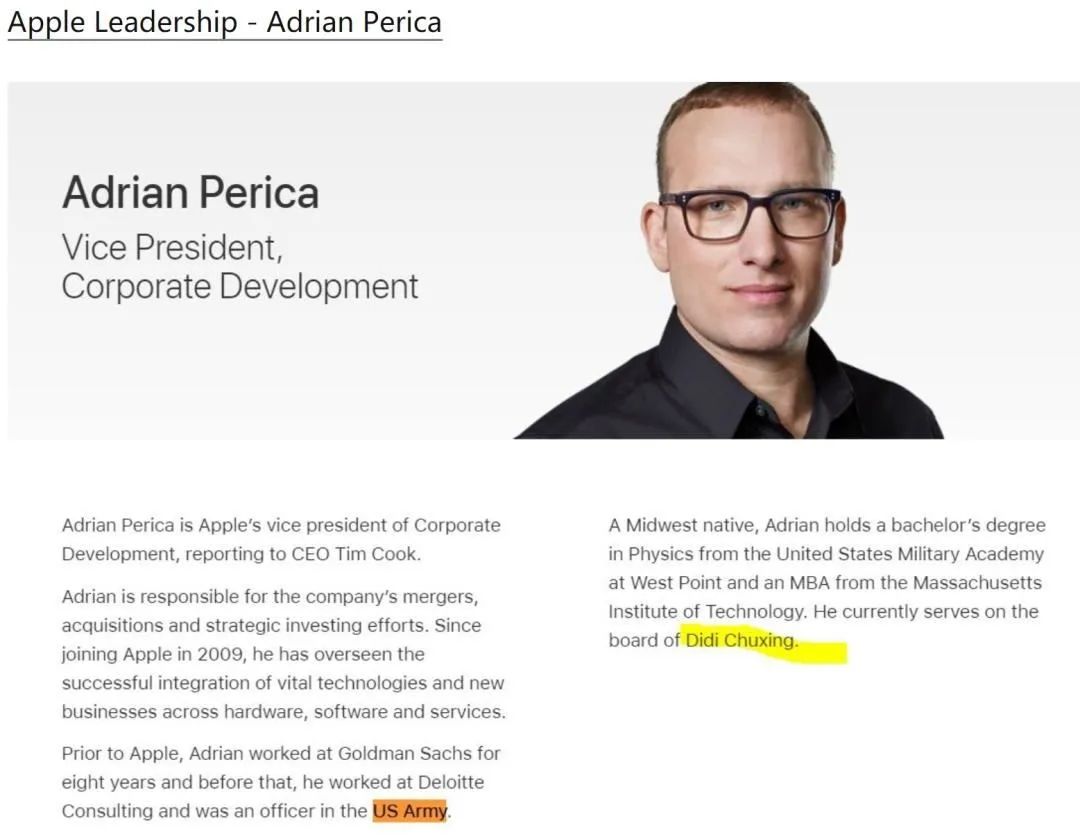Click the paragraph starting "A Midwest native"
Screen dimensions: 1080x839
[x=825, y=582]
